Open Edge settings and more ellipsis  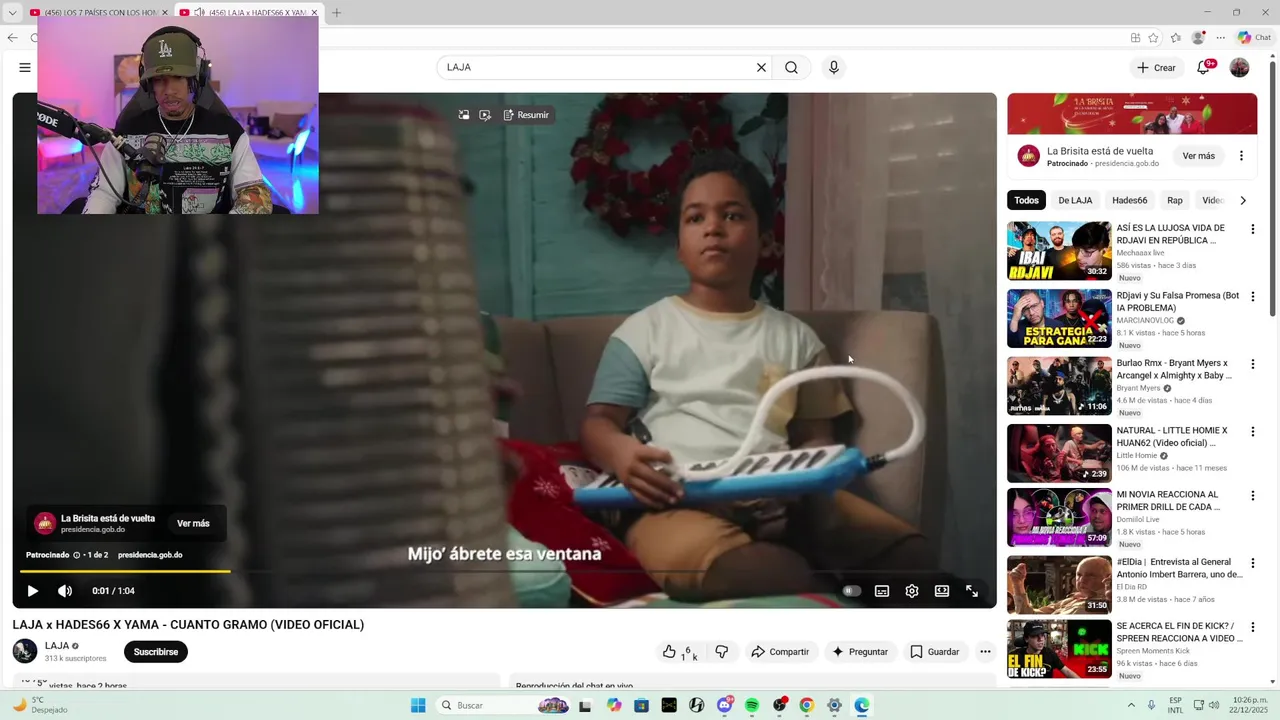[1220, 38]
